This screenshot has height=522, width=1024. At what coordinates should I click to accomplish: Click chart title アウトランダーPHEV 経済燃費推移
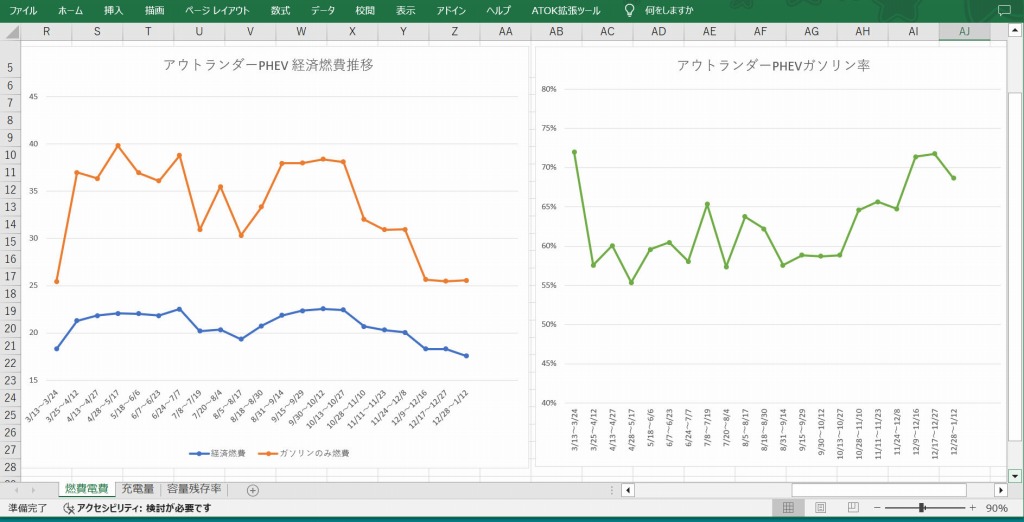(268, 65)
